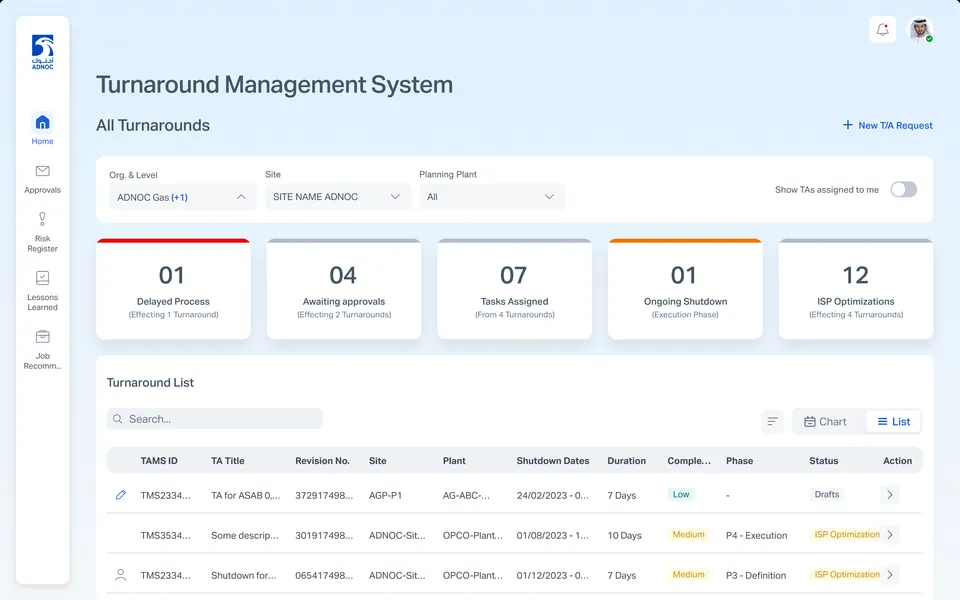Open Awaiting approvals card
Viewport: 960px width, 600px height.
[344, 288]
